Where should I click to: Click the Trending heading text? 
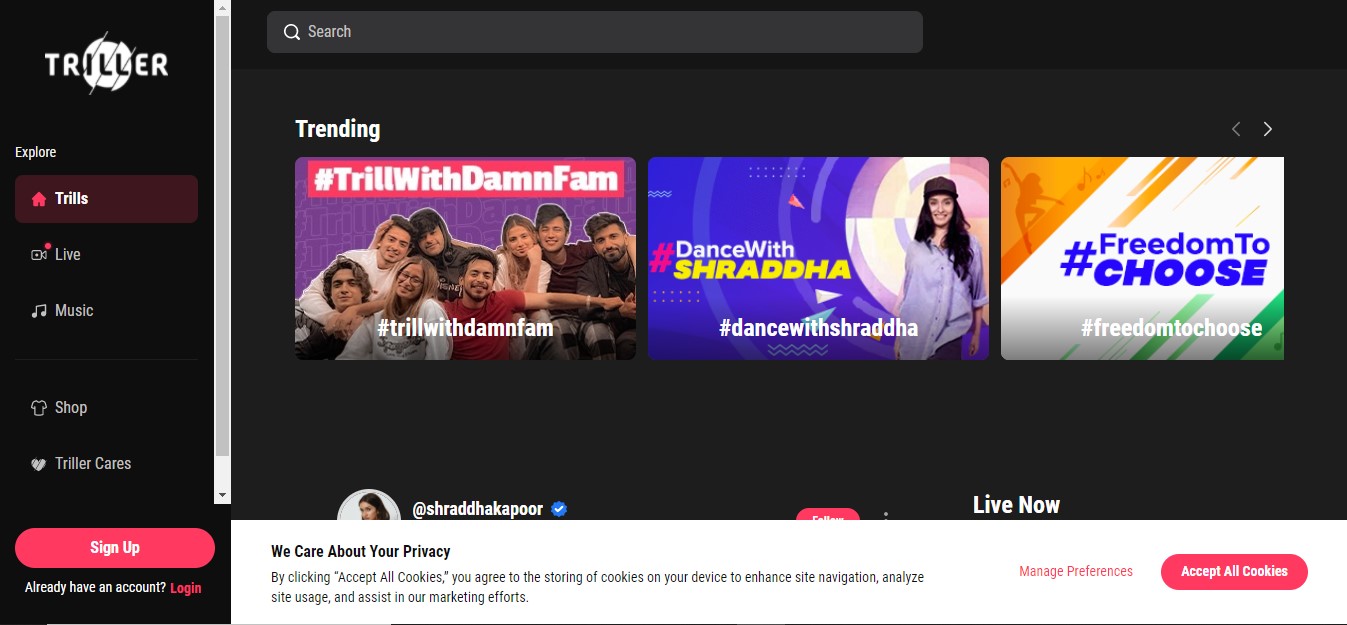pyautogui.click(x=338, y=129)
